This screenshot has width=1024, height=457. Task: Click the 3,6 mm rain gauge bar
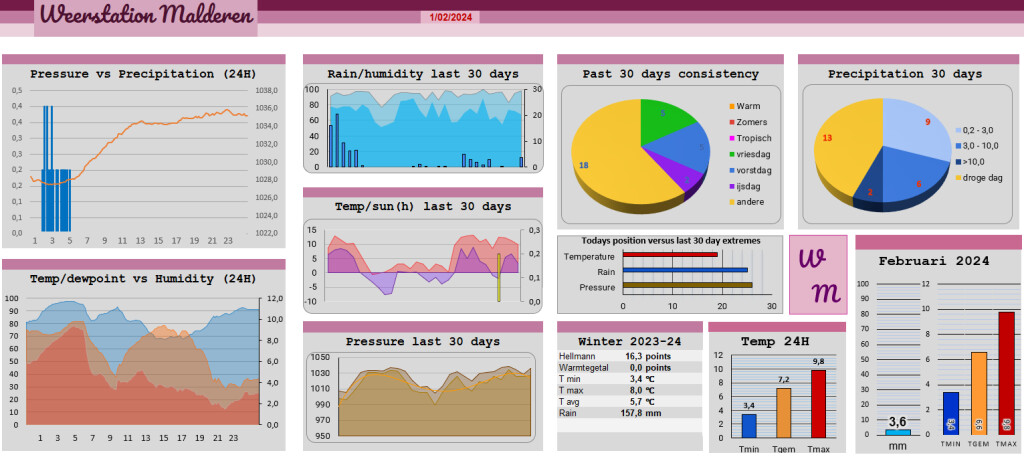(898, 432)
